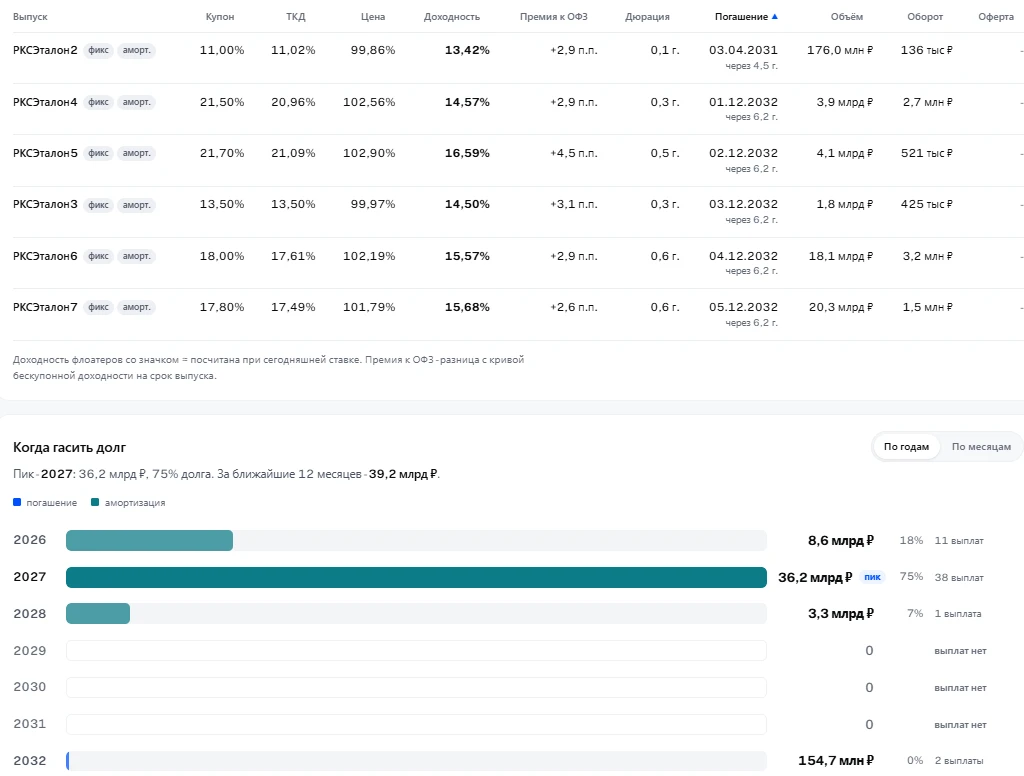Select the По годам view

tap(906, 447)
